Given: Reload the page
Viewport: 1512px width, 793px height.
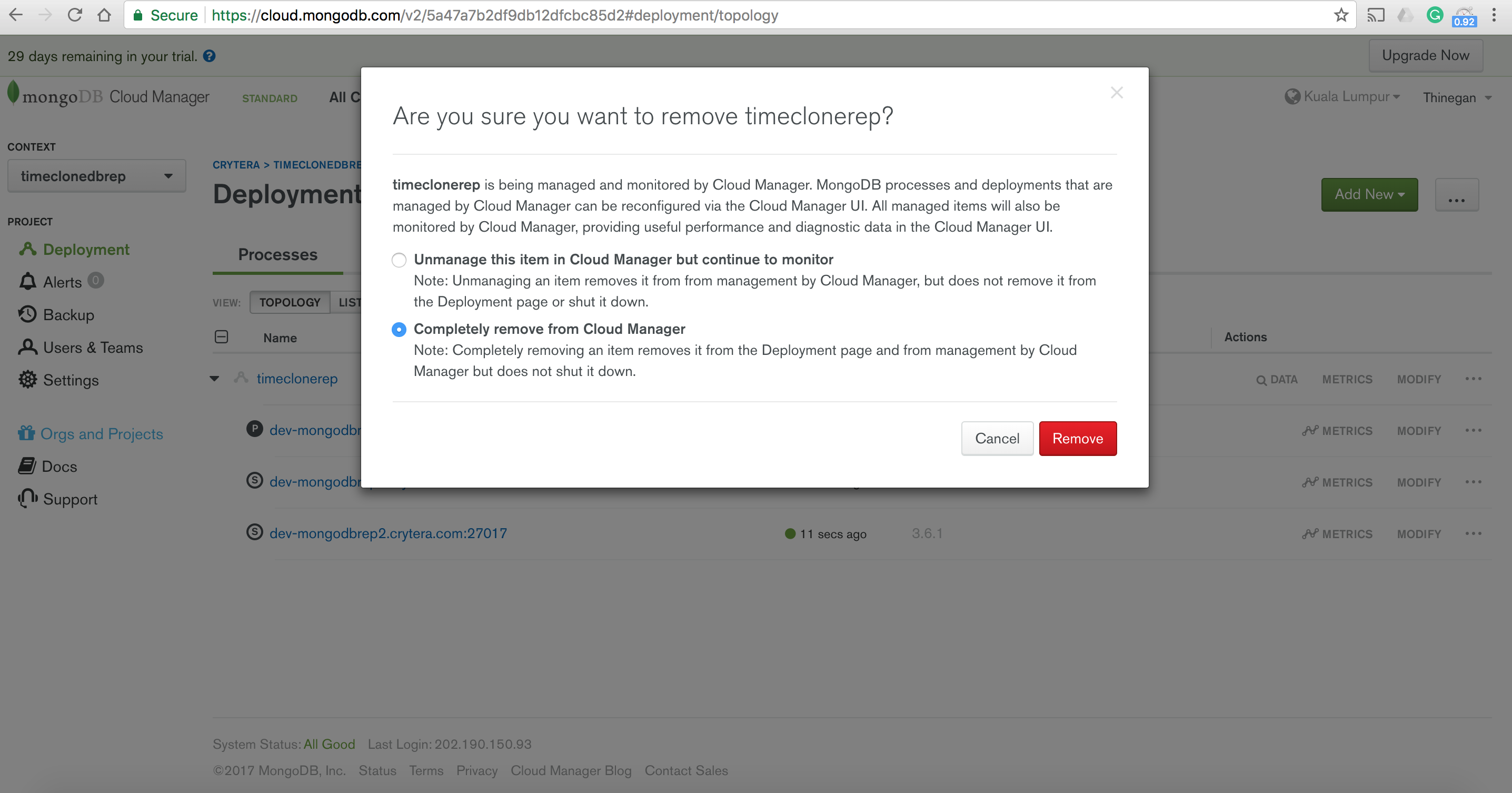Looking at the screenshot, I should coord(75,15).
